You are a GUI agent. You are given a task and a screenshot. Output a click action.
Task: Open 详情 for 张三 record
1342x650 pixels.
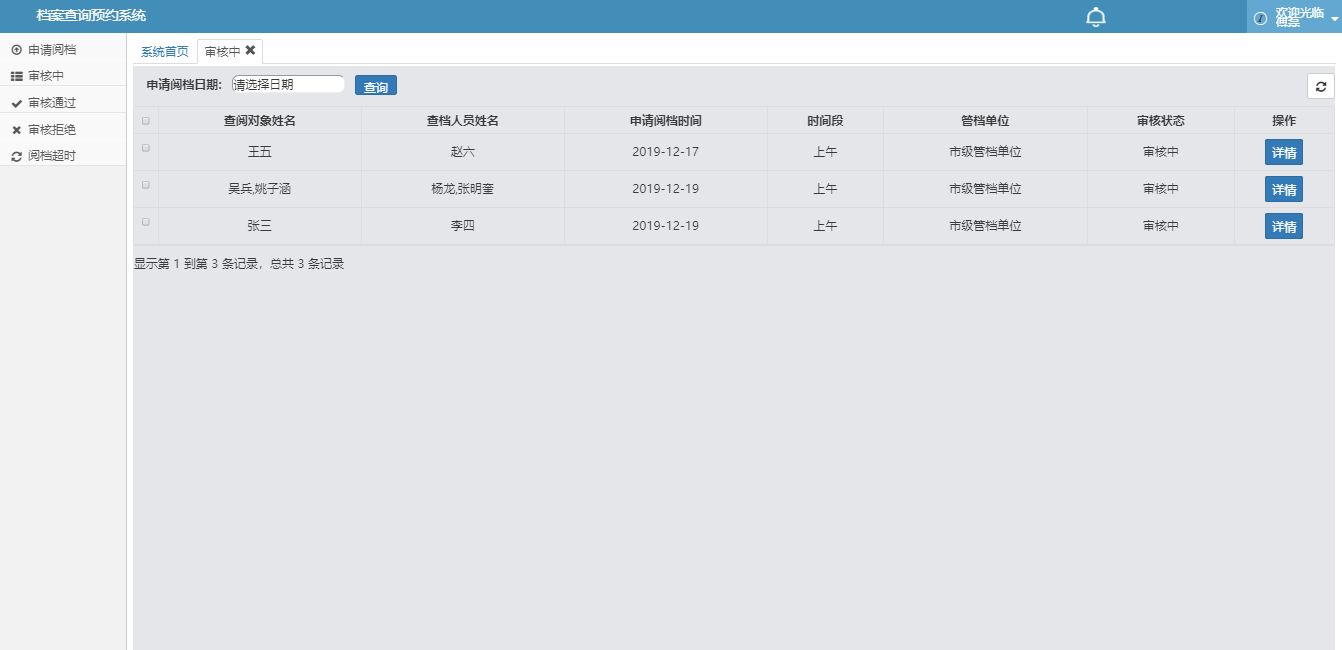pos(1283,227)
